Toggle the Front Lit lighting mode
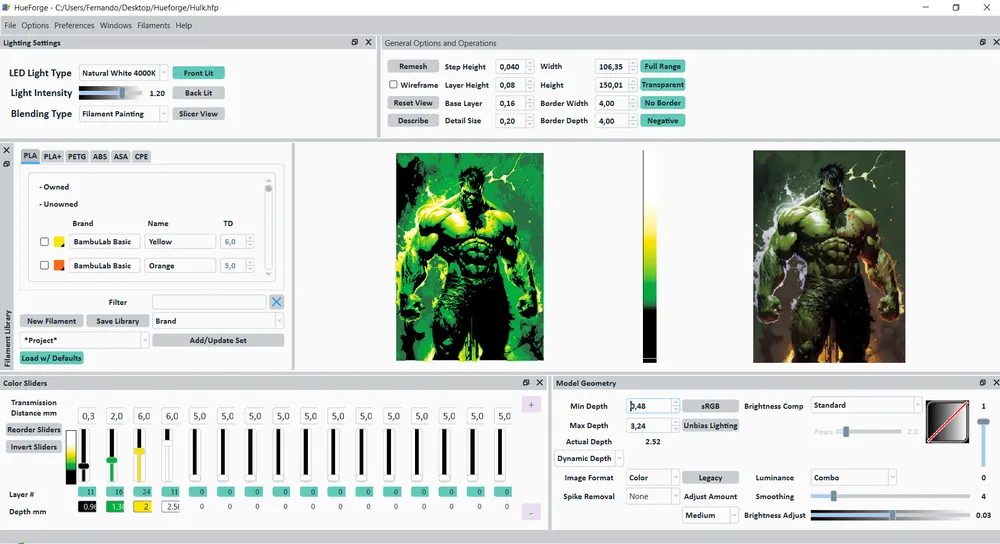This screenshot has width=1000, height=544. (198, 73)
